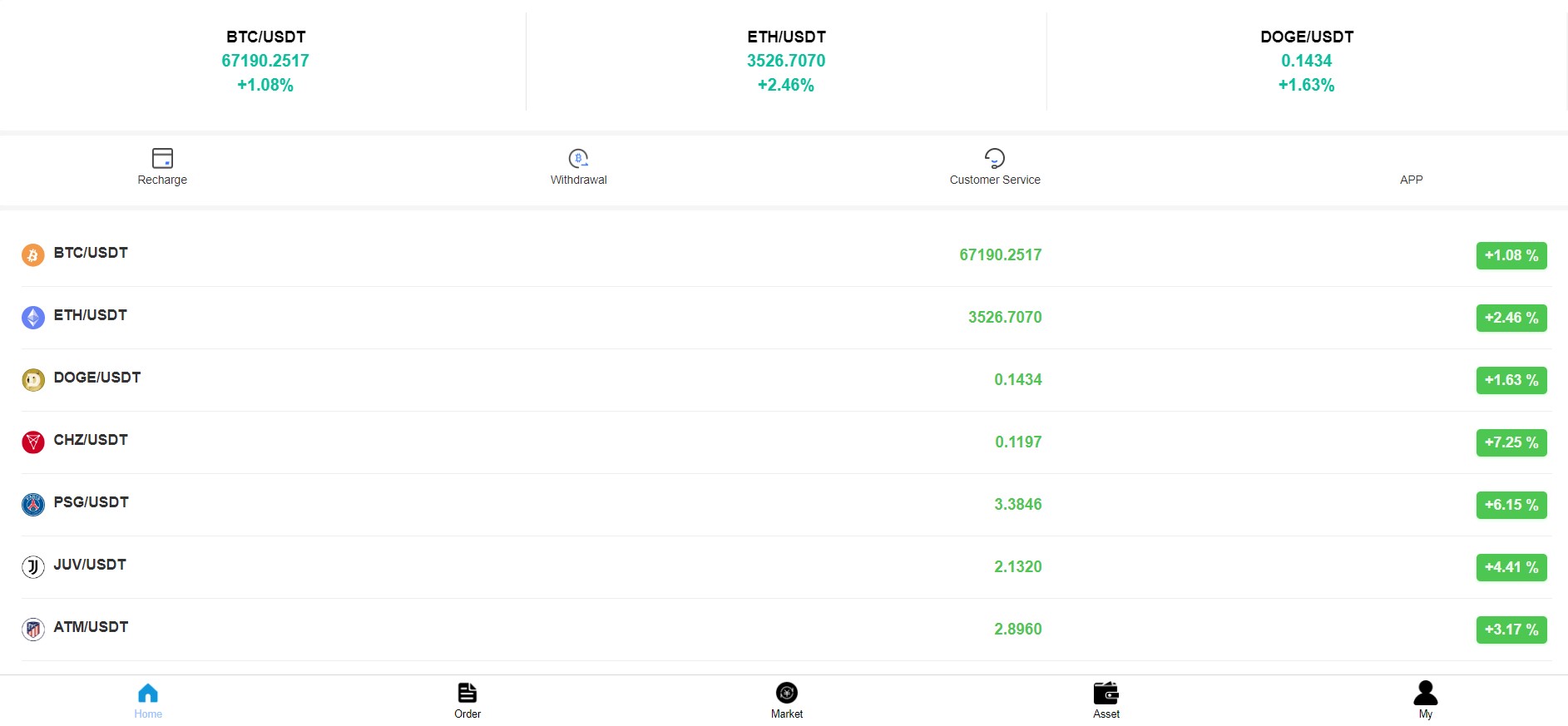
Task: Click the Dogecoin coin icon
Action: (33, 380)
